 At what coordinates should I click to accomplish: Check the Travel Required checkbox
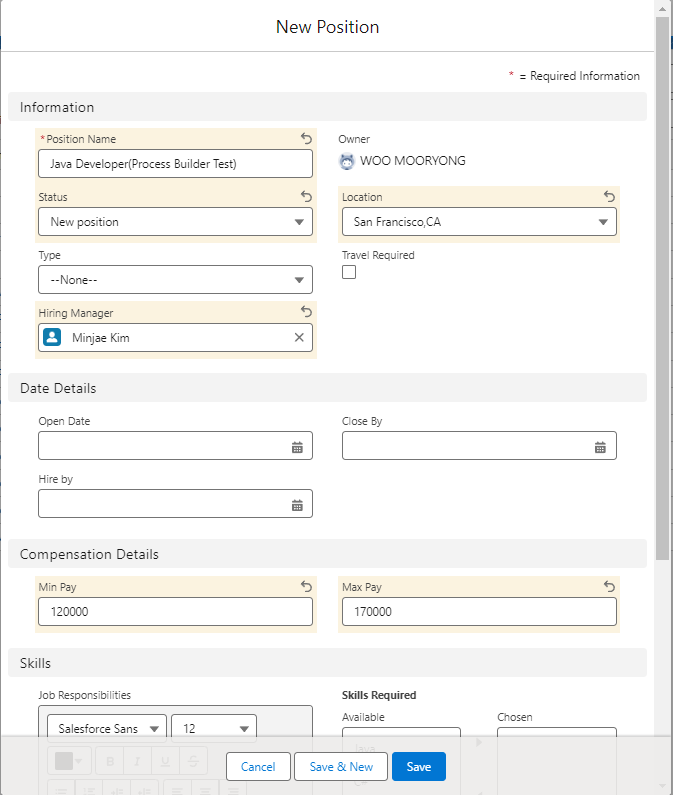[x=349, y=272]
